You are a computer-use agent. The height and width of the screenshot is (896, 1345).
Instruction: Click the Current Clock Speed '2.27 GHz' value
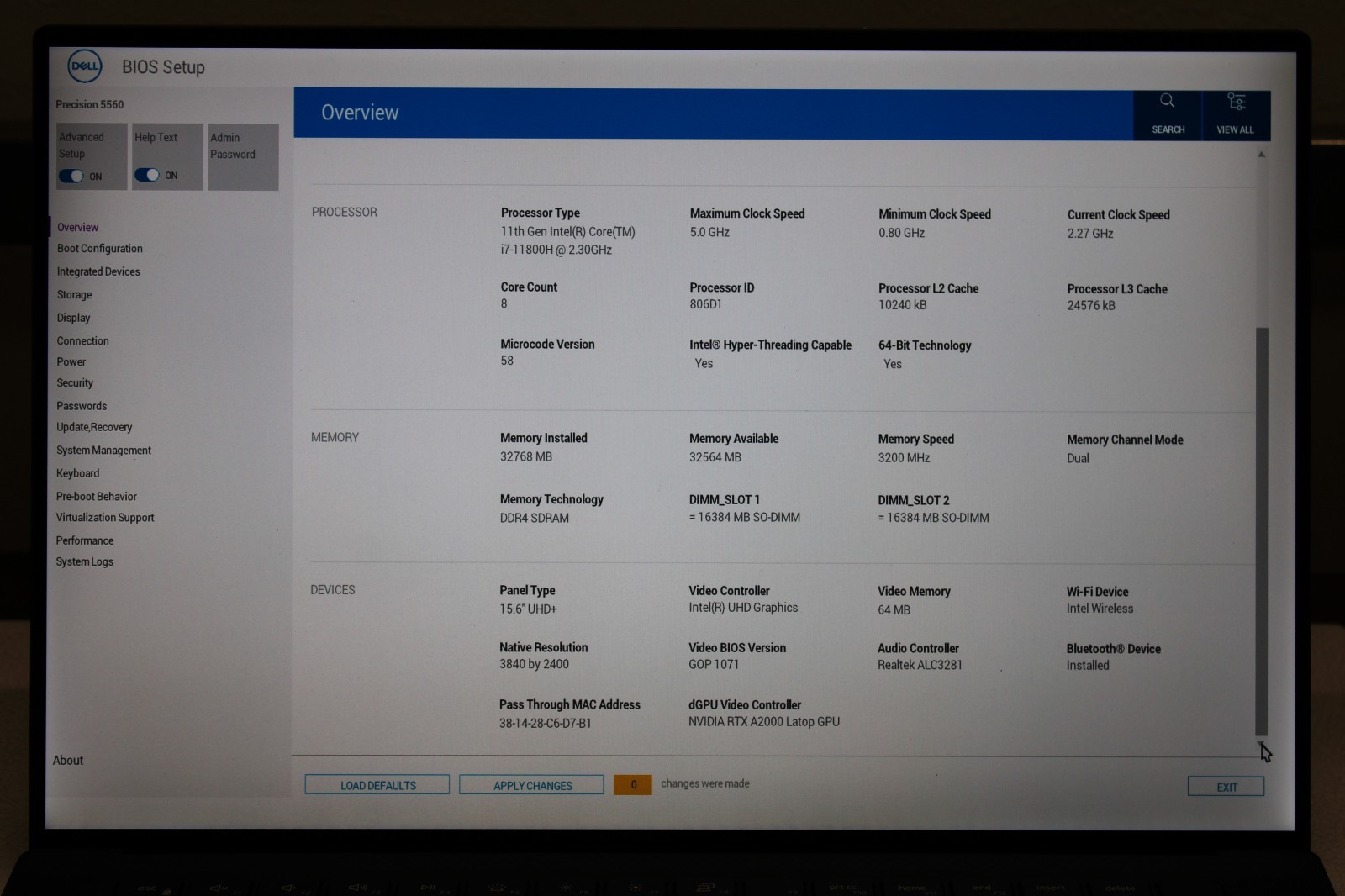tap(1090, 234)
